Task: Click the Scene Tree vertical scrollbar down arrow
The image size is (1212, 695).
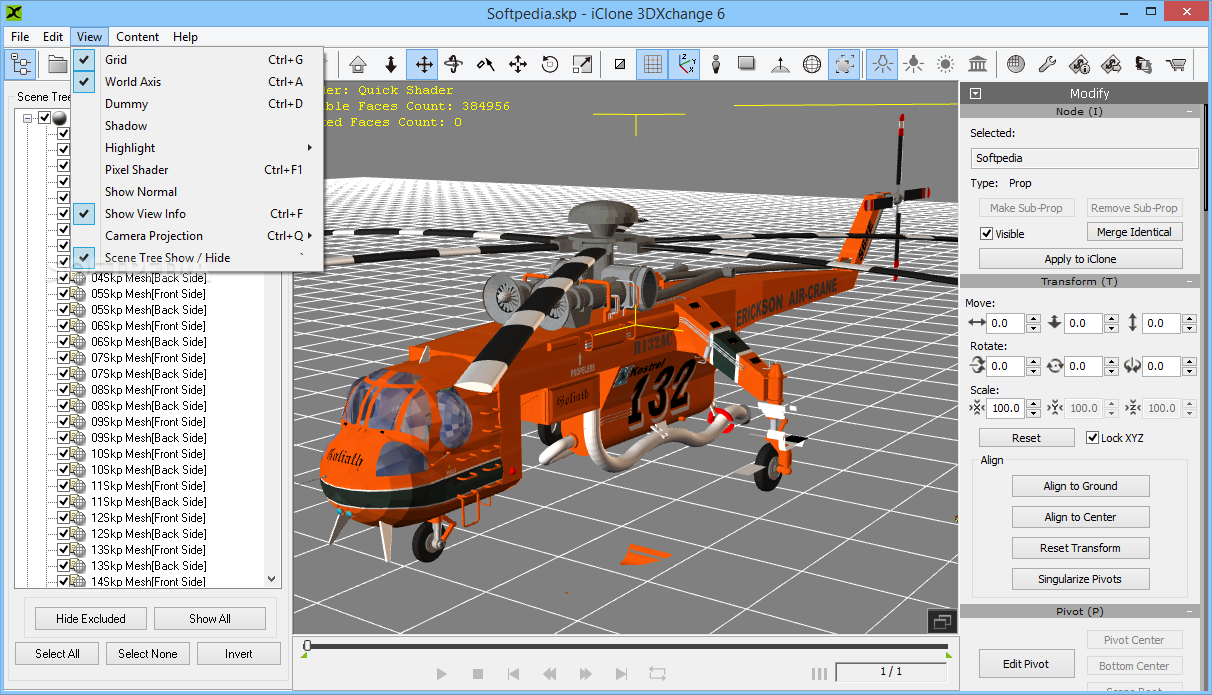Action: pyautogui.click(x=272, y=579)
